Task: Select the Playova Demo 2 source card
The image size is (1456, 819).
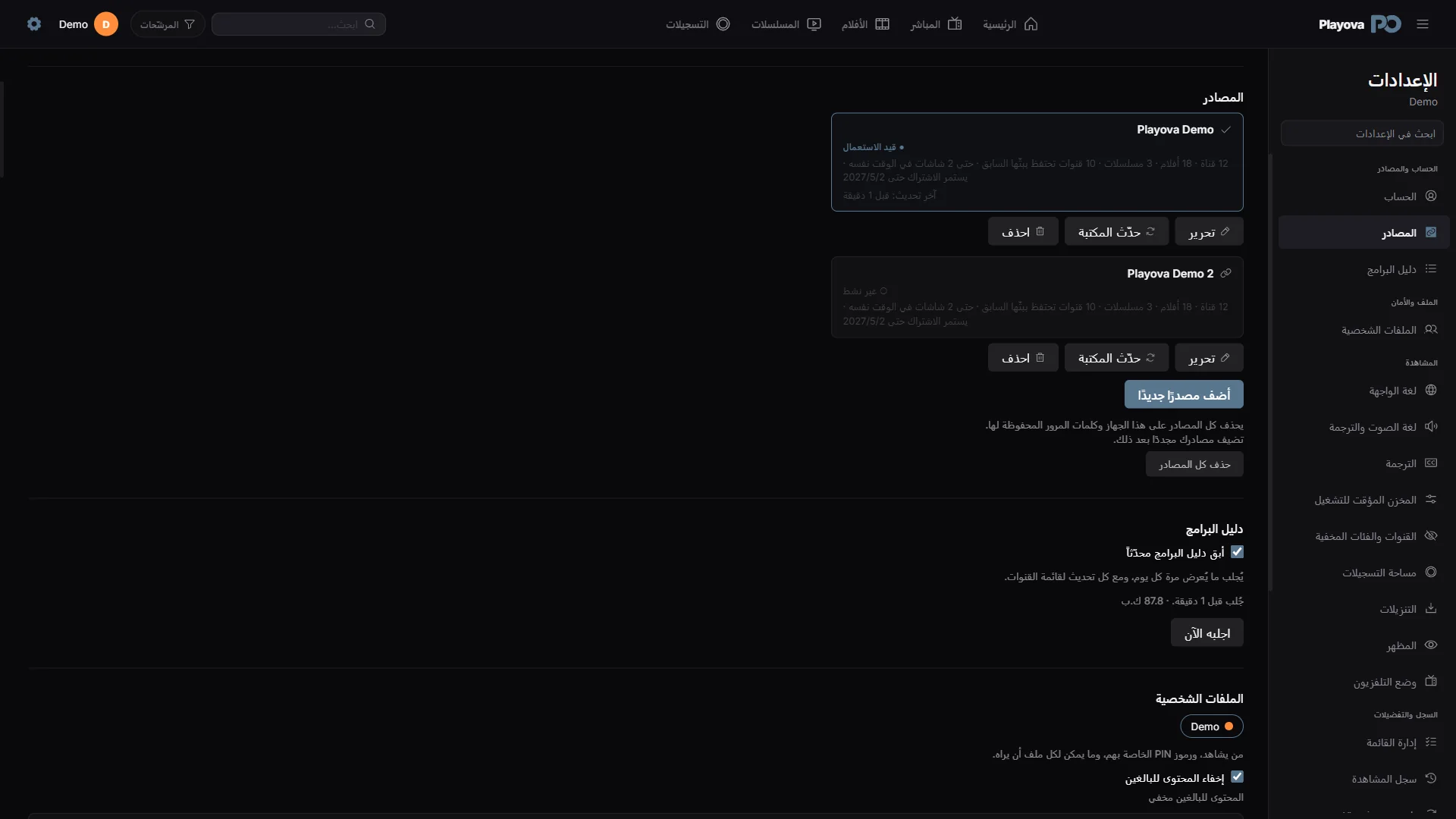Action: point(1037,297)
